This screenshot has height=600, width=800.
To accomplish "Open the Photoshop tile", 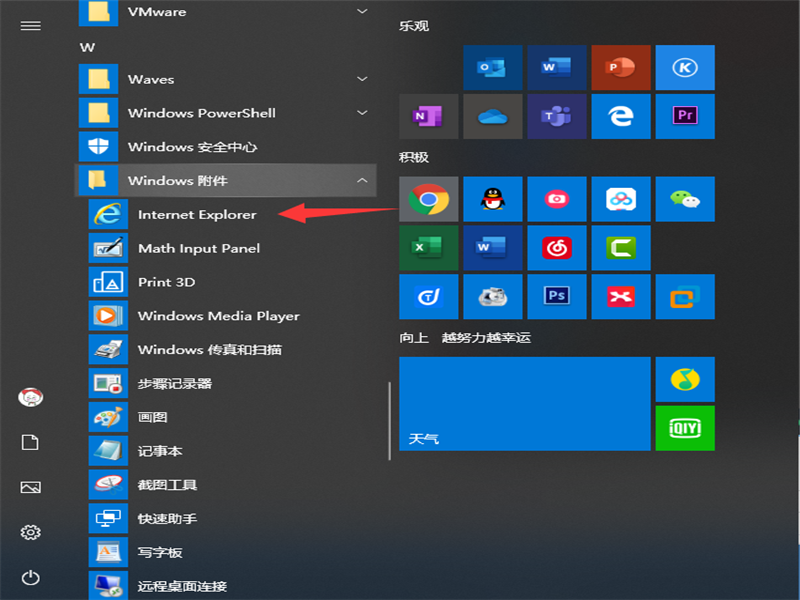I will 557,296.
